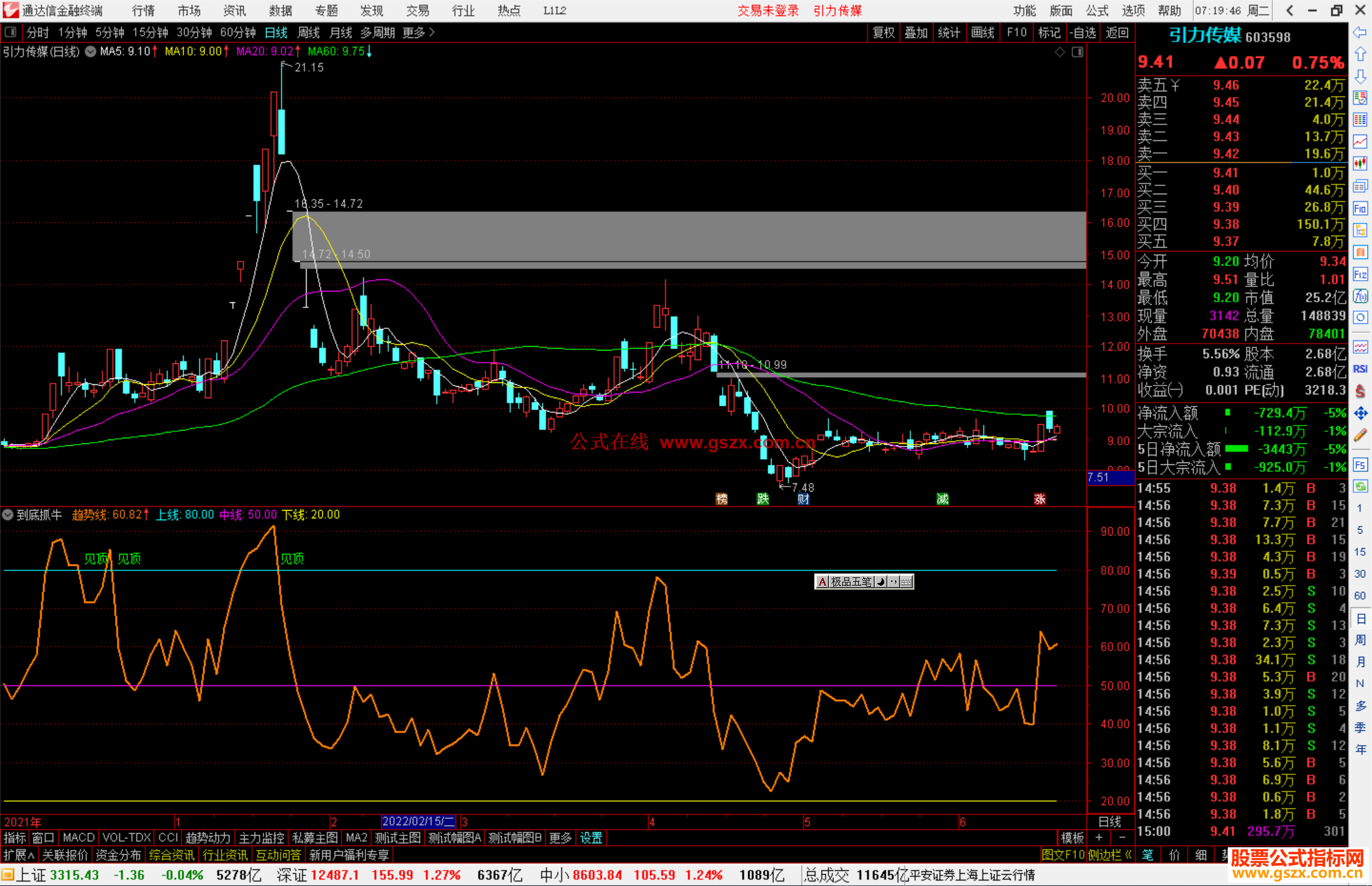Viewport: 1372px width, 886px height.
Task: Click the up arrow icon in right sidebar
Action: click(x=1360, y=54)
